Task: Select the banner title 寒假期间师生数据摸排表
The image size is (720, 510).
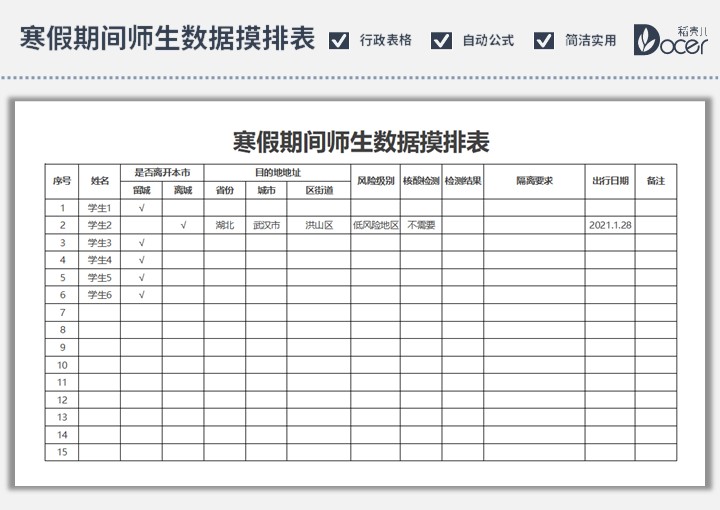Action: 168,38
